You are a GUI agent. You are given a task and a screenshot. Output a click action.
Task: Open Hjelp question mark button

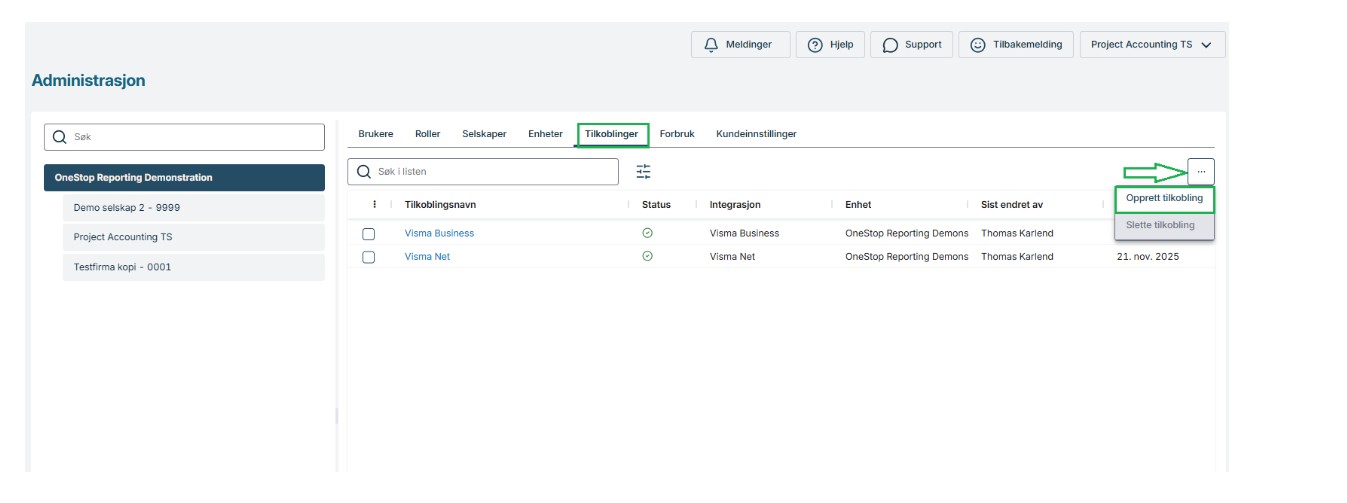[x=831, y=45]
